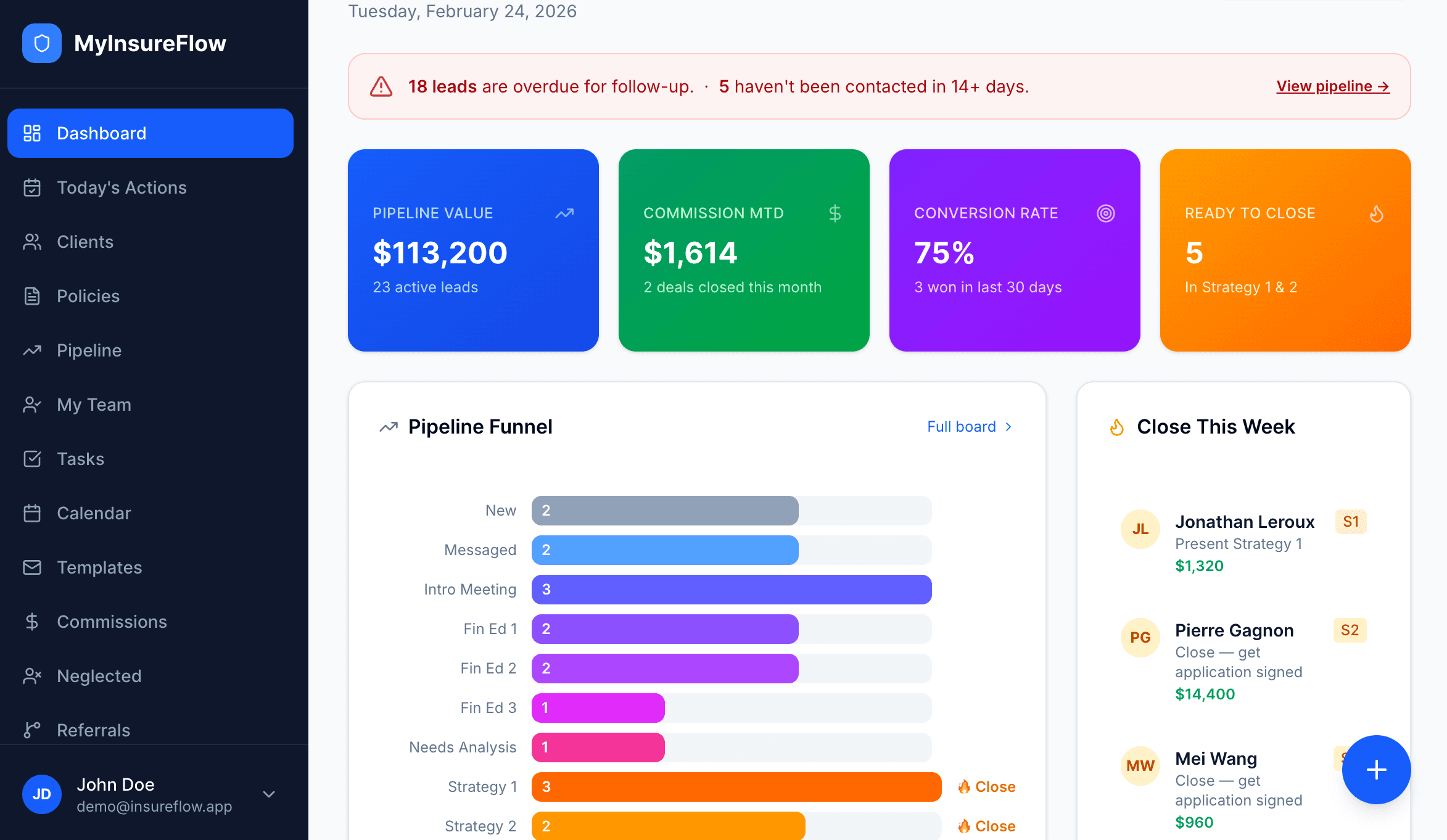1447x840 pixels.
Task: Click the Pipeline trend icon in sidebar
Action: click(x=32, y=350)
